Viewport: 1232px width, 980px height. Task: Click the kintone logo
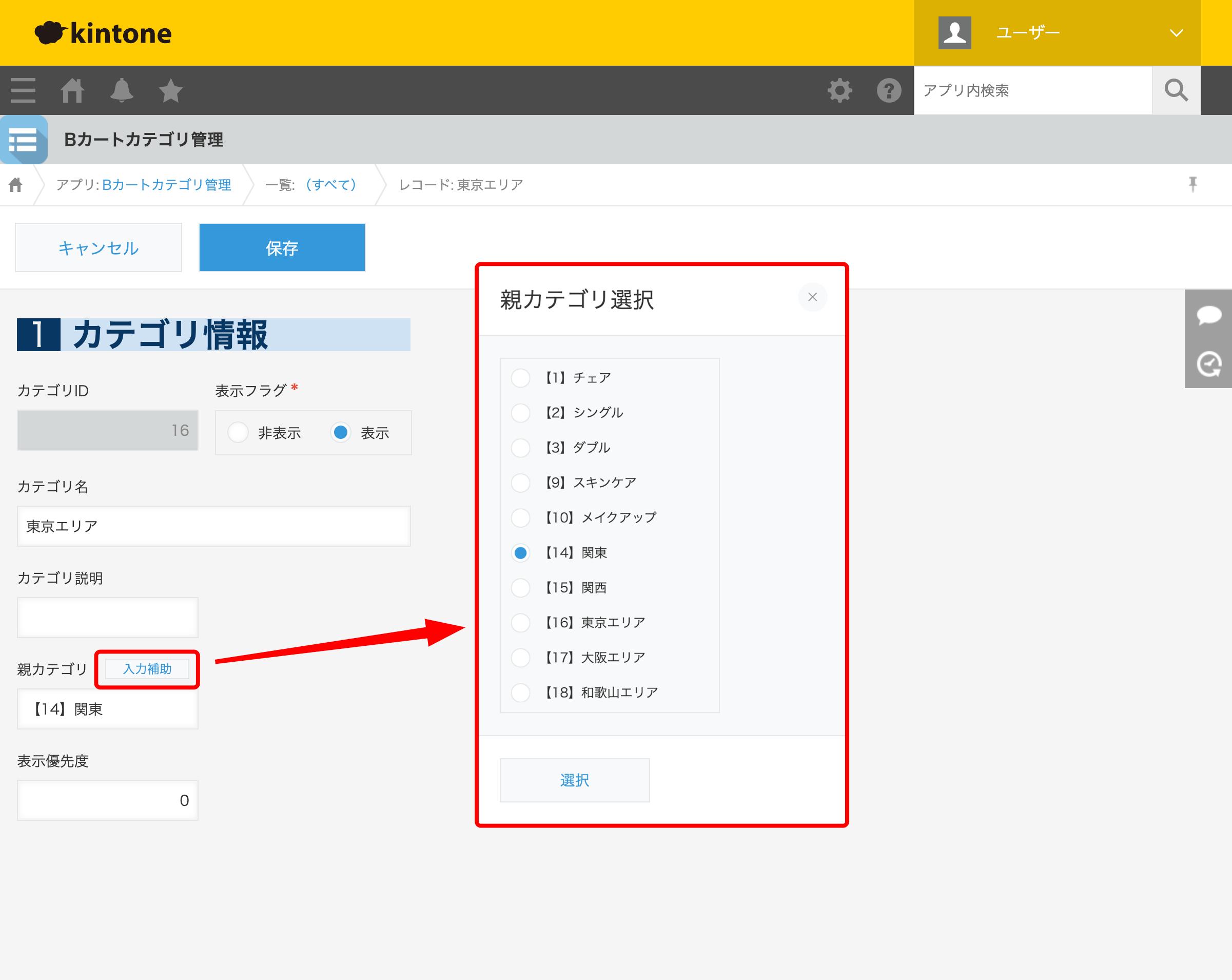coord(103,32)
